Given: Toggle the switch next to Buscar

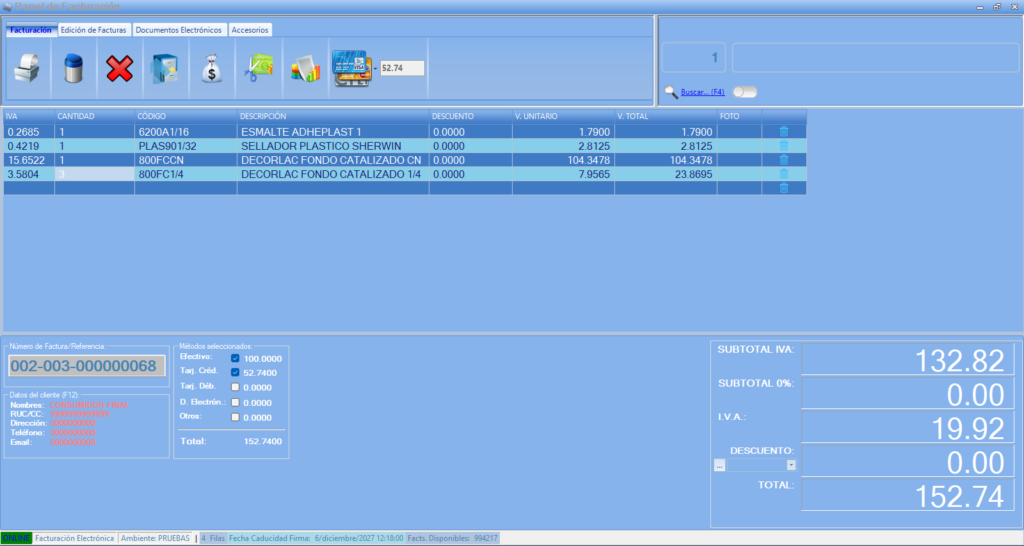Looking at the screenshot, I should click(x=744, y=92).
